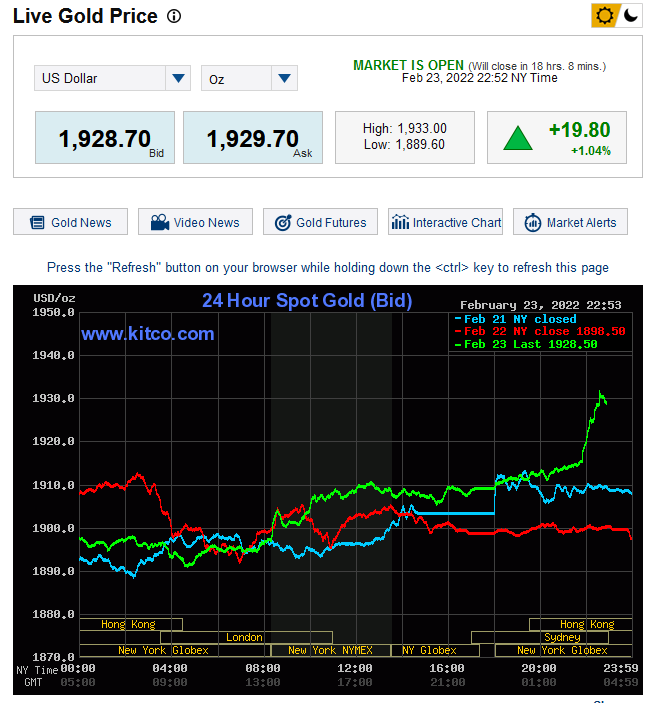Click the NY Globex session label

(x=429, y=650)
